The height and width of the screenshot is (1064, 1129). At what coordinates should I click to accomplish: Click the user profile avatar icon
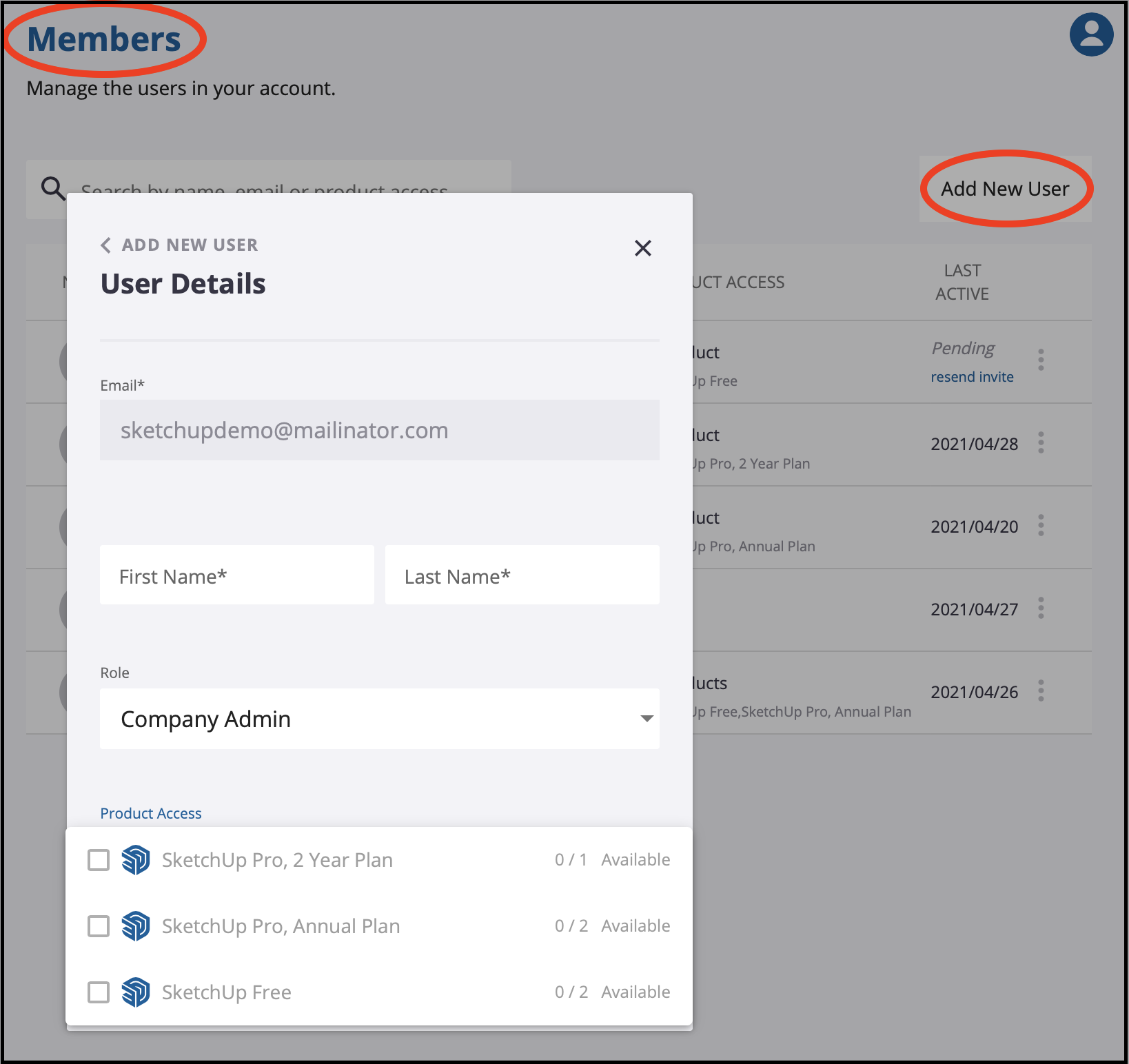1091,34
